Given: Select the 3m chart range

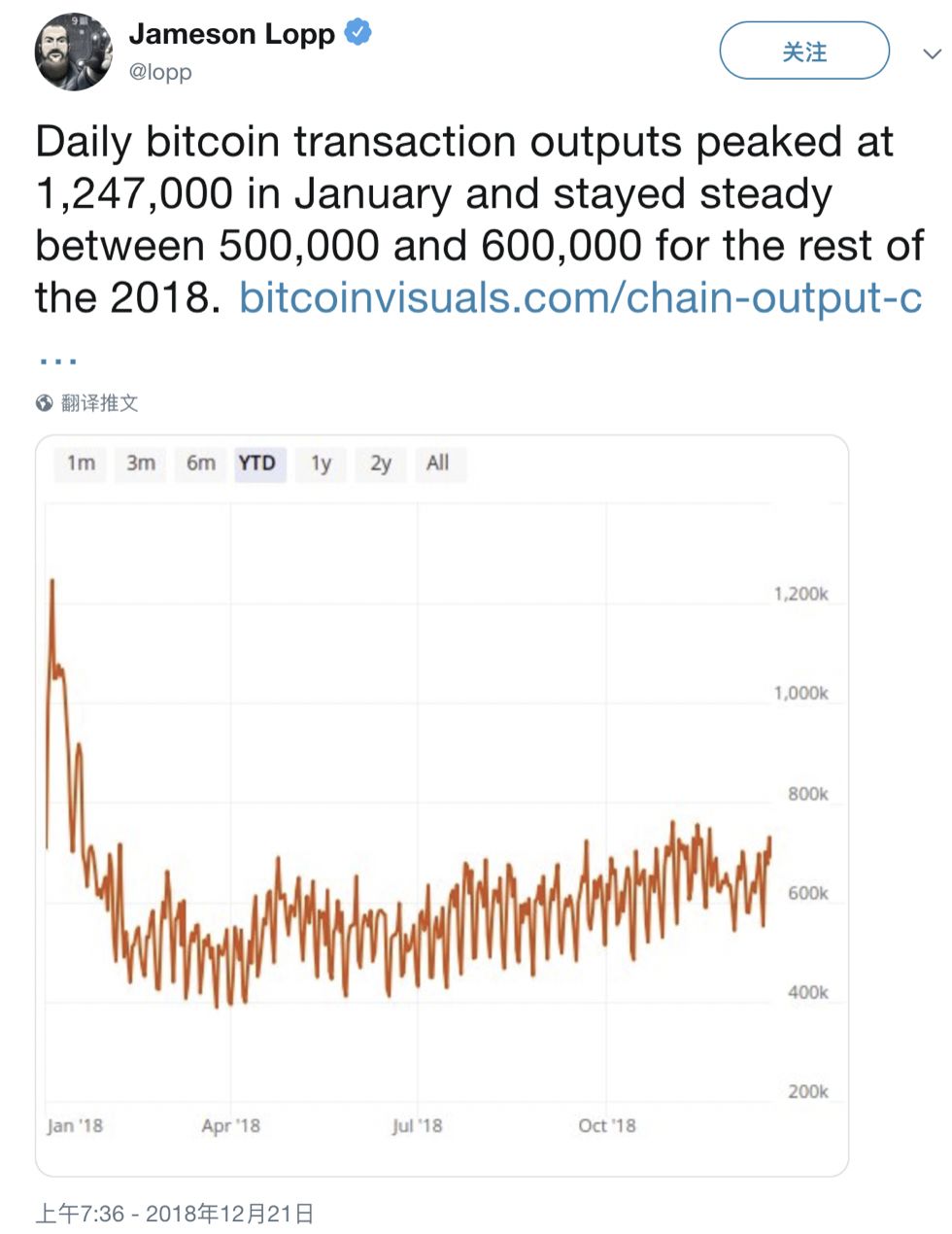Looking at the screenshot, I should click(x=141, y=463).
